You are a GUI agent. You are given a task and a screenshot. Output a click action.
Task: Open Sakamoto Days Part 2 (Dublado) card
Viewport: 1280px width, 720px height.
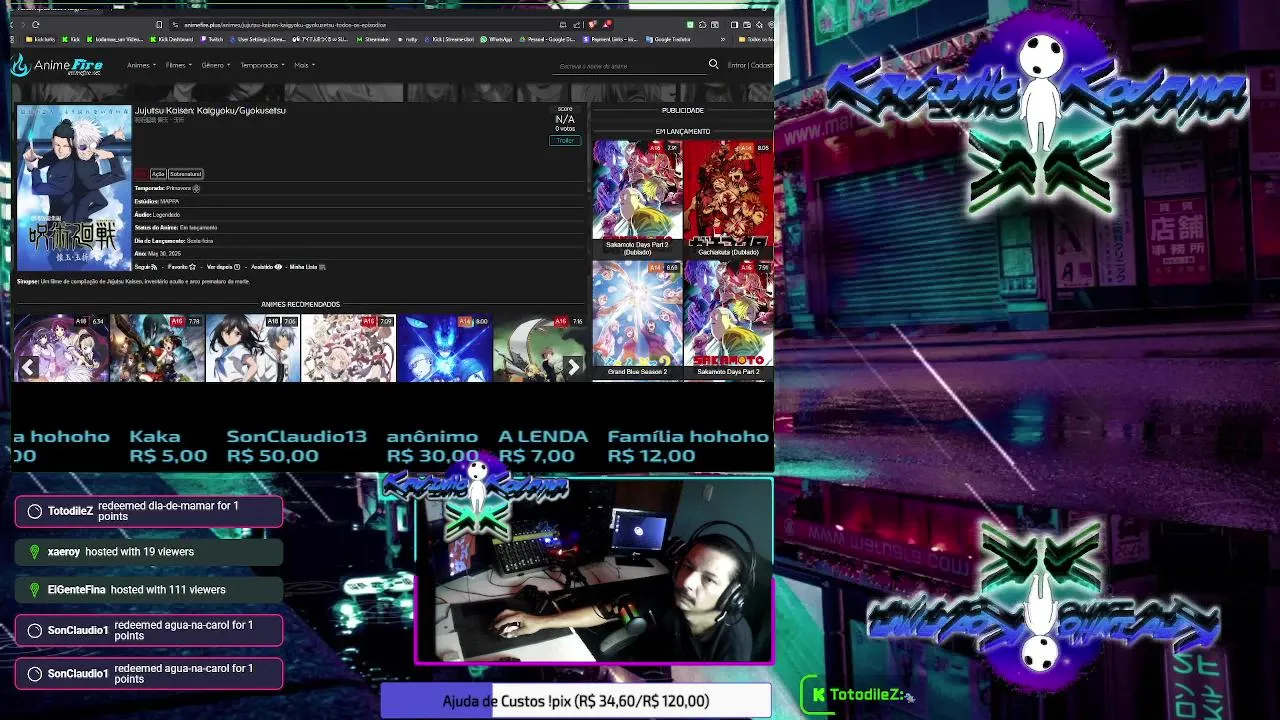click(x=637, y=198)
